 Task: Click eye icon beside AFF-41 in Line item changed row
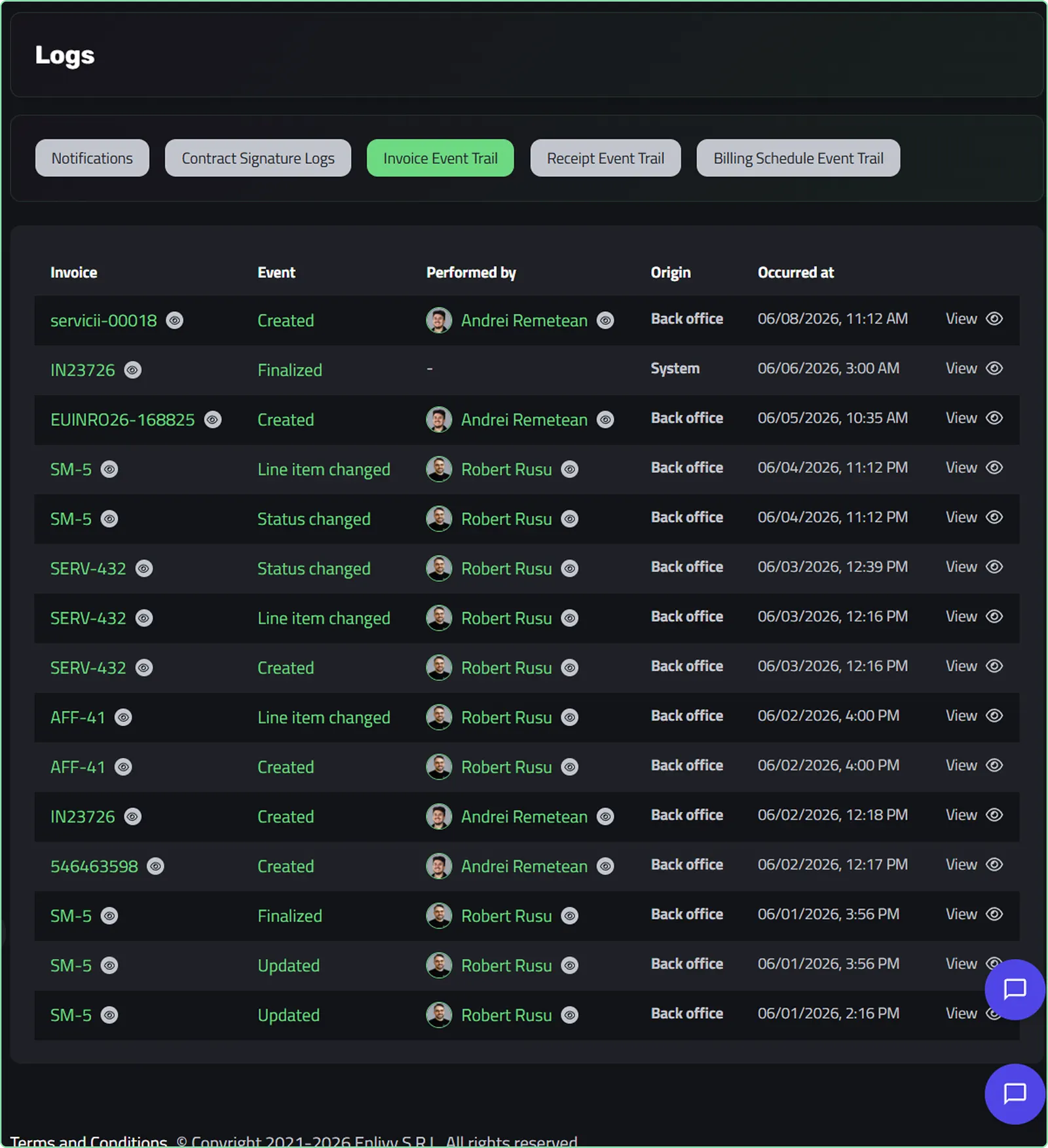coord(123,717)
